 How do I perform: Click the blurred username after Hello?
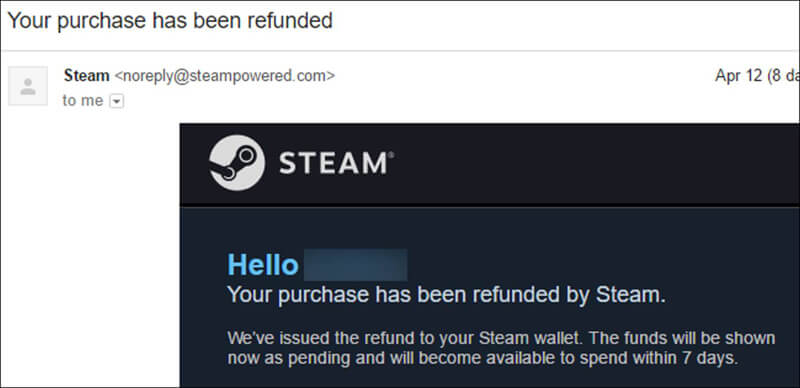(356, 265)
